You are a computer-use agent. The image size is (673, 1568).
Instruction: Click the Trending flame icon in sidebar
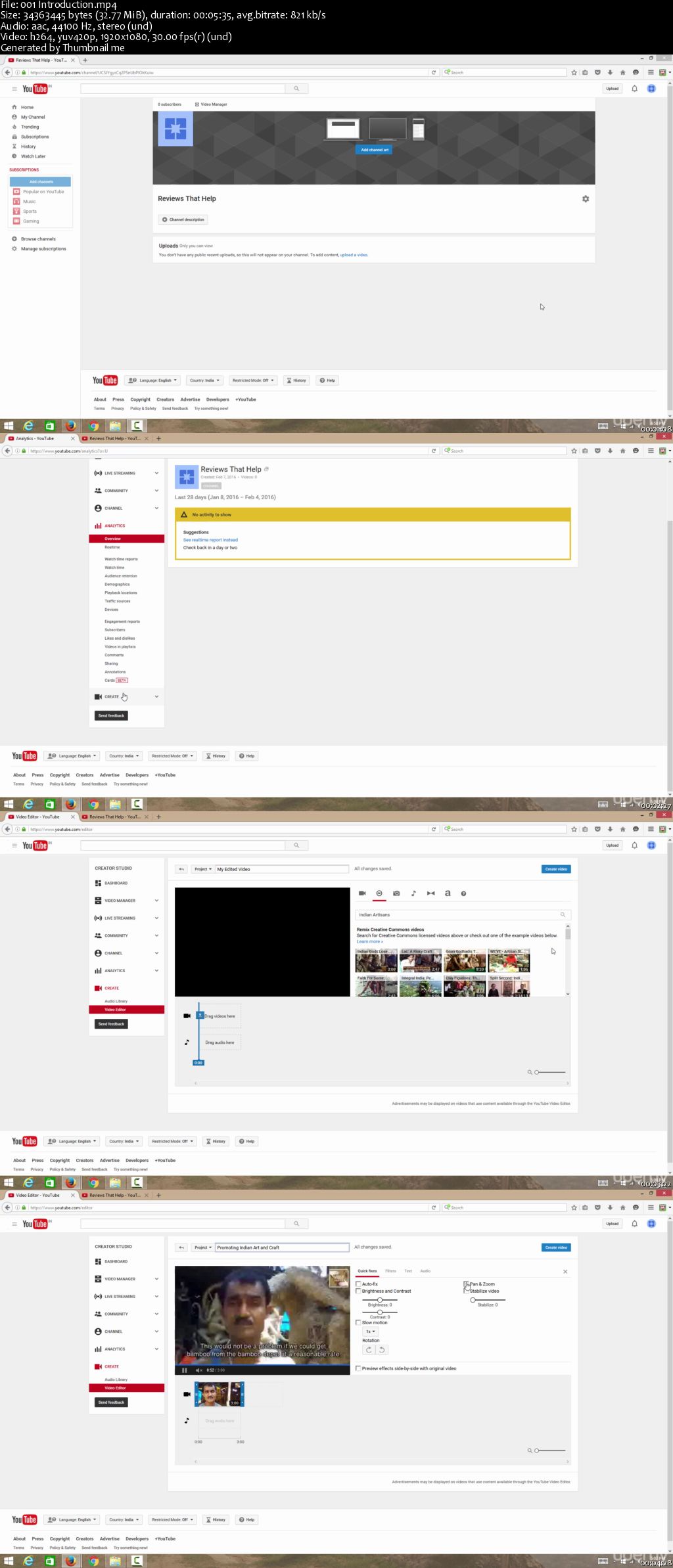pos(14,127)
